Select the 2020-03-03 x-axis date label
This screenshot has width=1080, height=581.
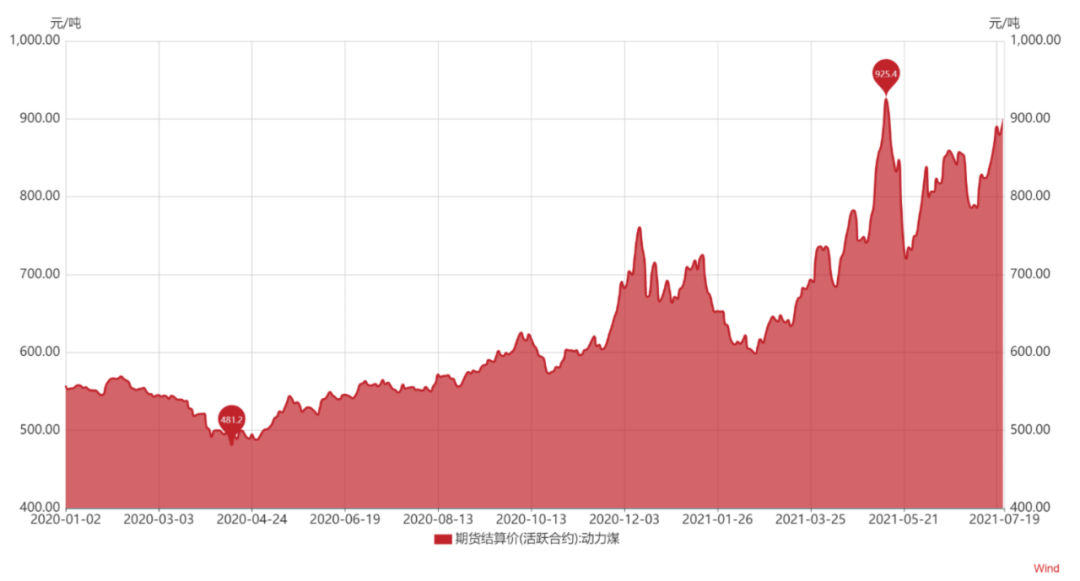click(x=159, y=520)
